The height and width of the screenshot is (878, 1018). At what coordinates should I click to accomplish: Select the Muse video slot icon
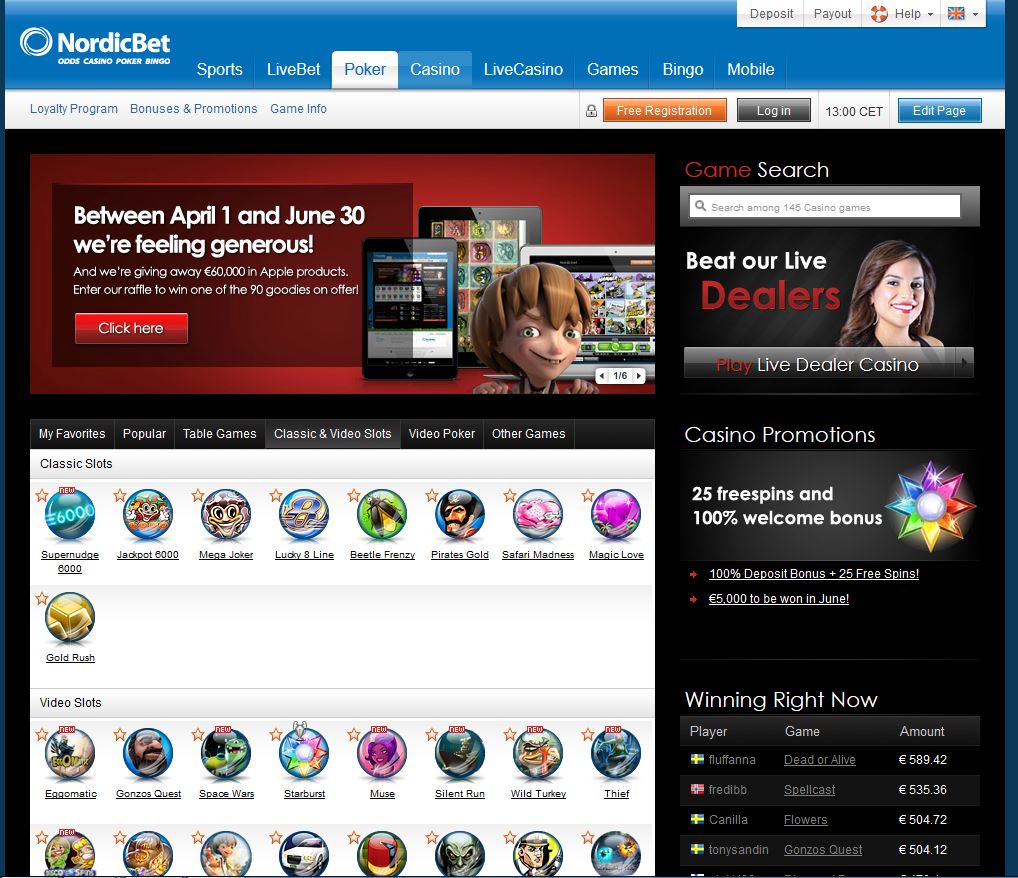point(382,754)
